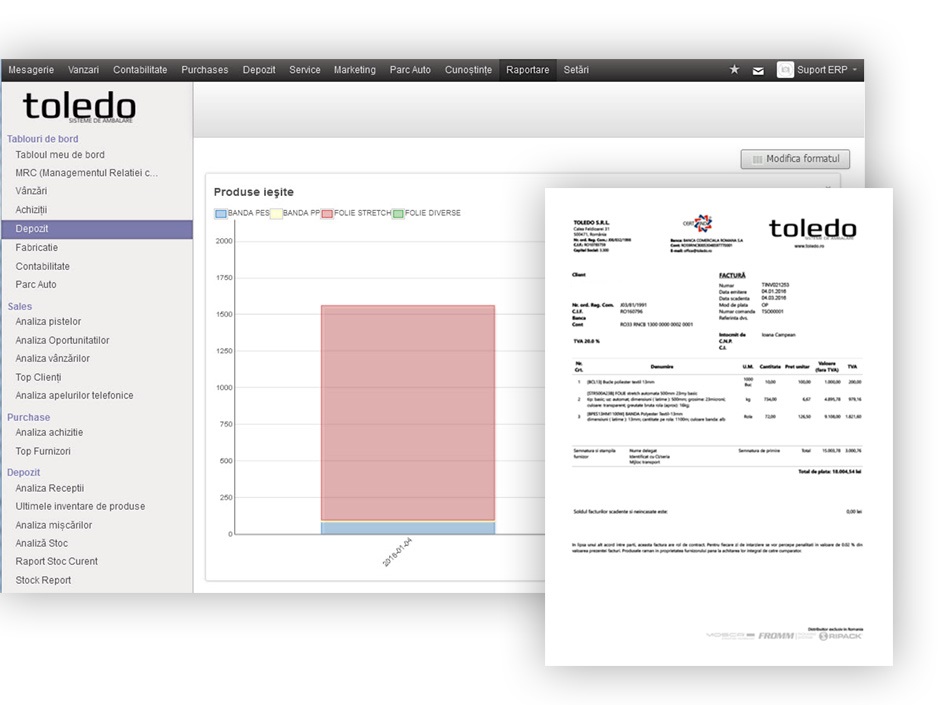Select the Raportare menu
The image size is (940, 705).
click(528, 70)
